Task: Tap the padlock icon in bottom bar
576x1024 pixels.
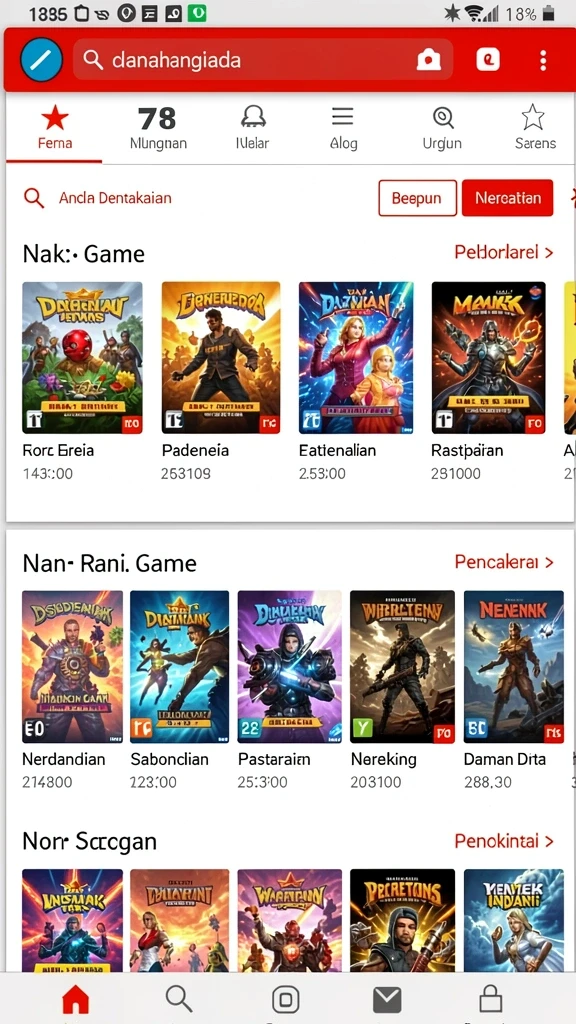Action: [490, 999]
